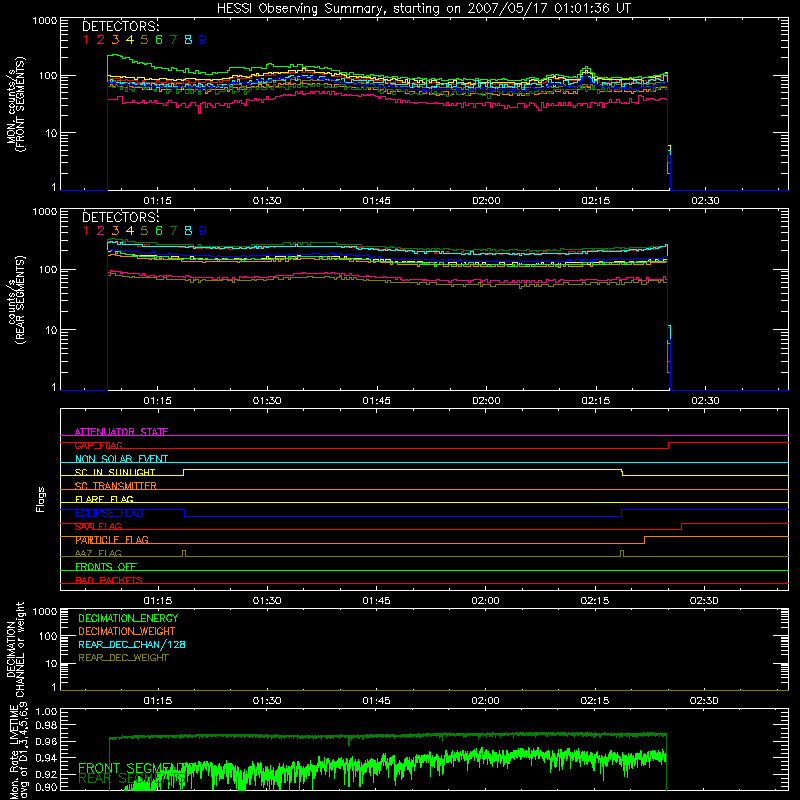Viewport: 800px width, 800px height.
Task: Click detector 3 in rear segments legend
Action: coord(115,231)
